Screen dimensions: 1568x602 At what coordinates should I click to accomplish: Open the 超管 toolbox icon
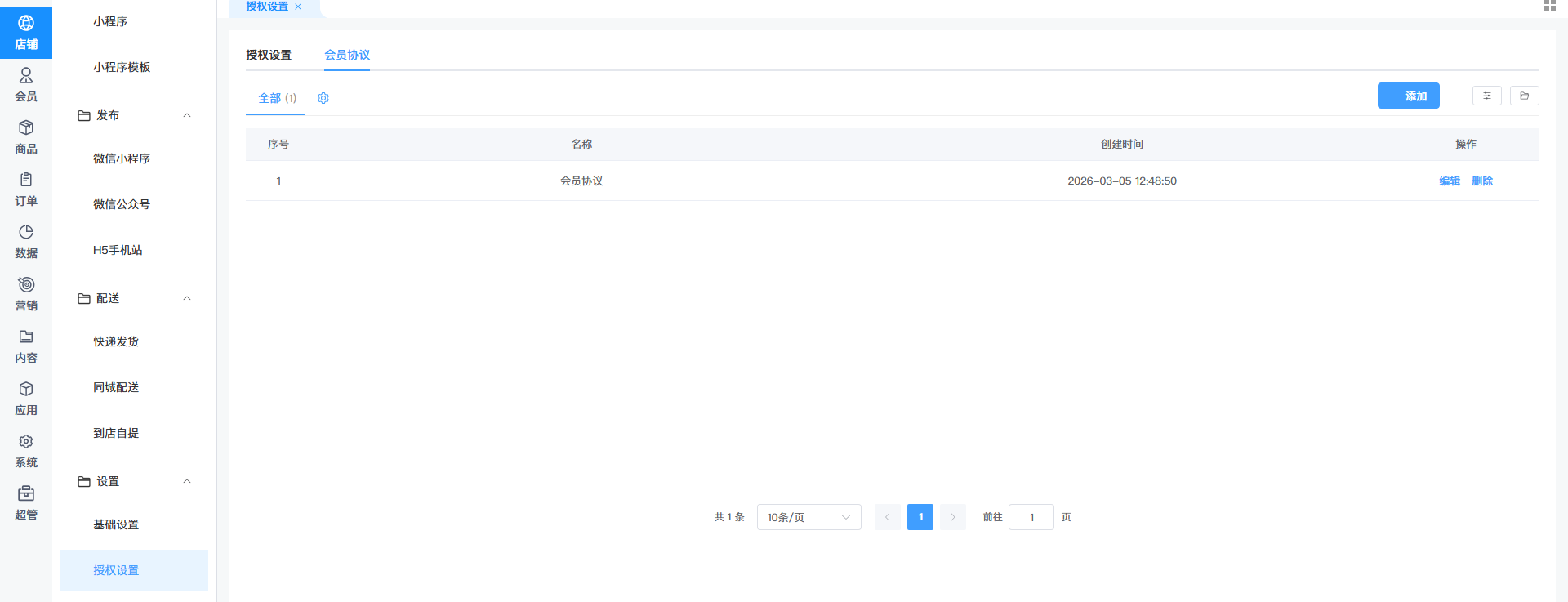26,493
